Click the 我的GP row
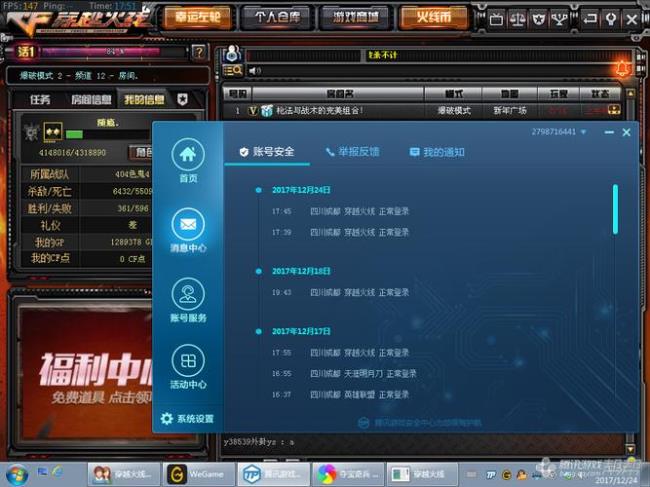 click(87, 242)
